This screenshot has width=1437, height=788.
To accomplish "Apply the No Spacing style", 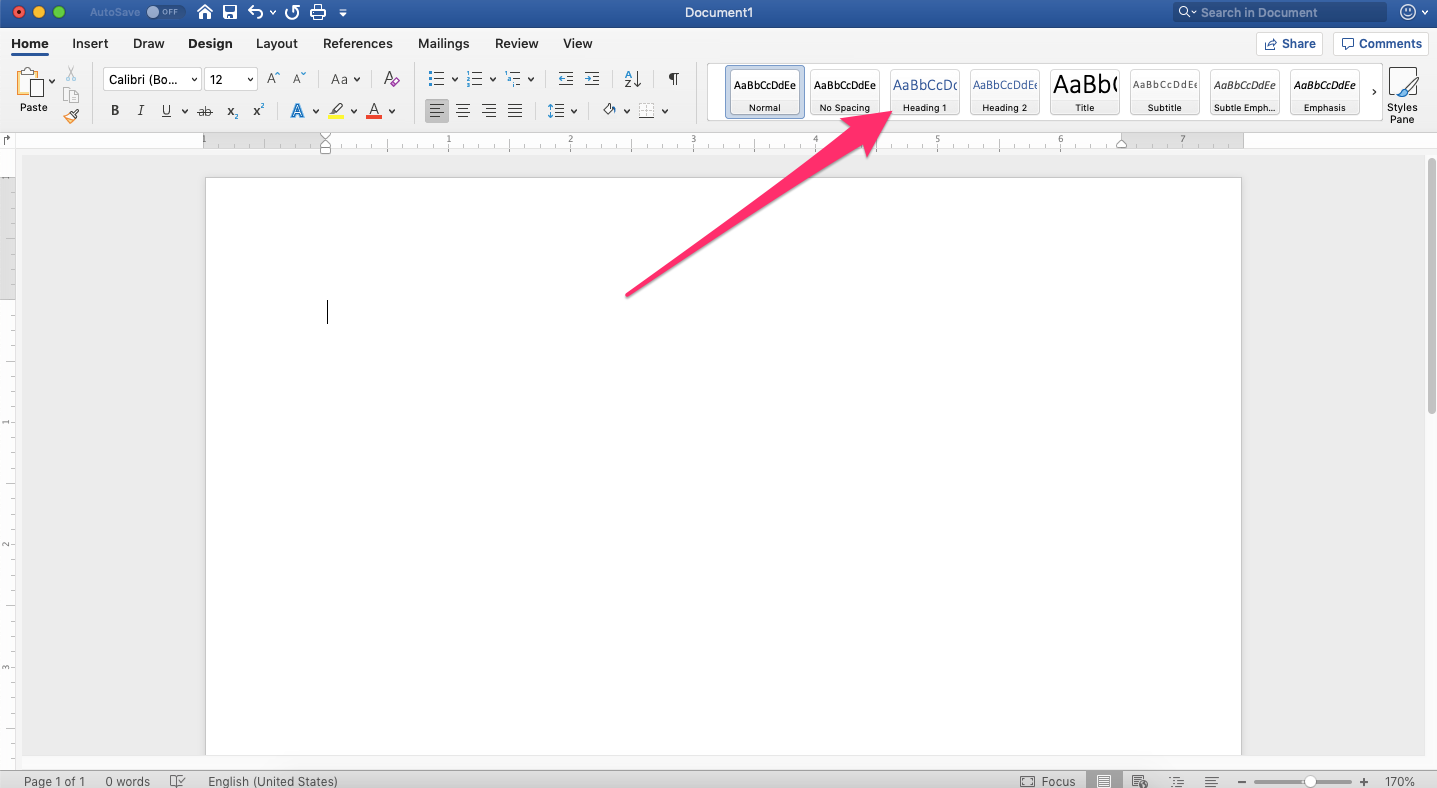I will pyautogui.click(x=845, y=92).
